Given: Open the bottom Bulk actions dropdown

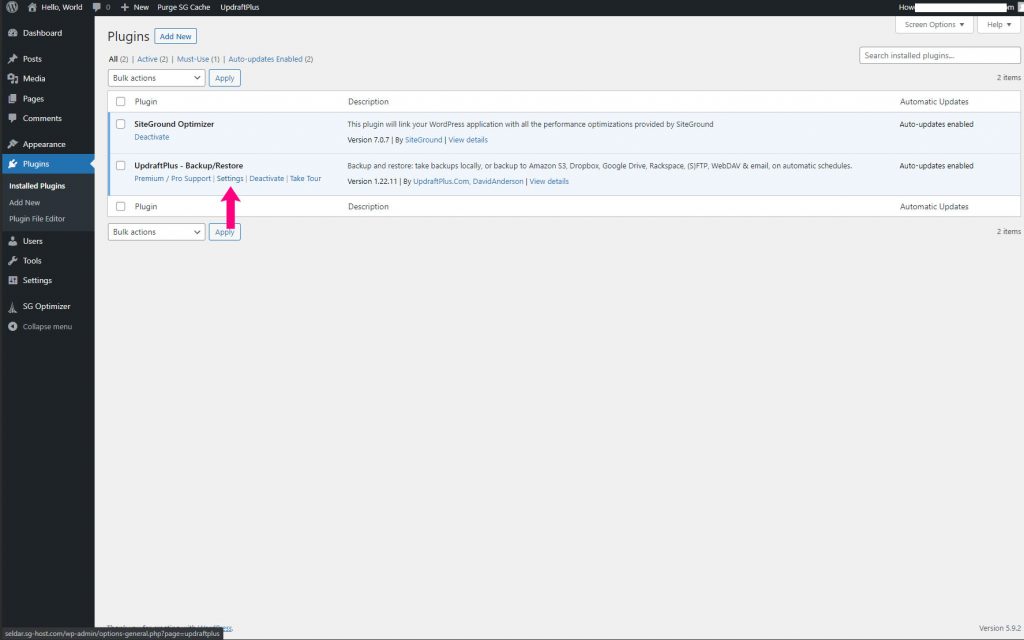Looking at the screenshot, I should click(157, 232).
